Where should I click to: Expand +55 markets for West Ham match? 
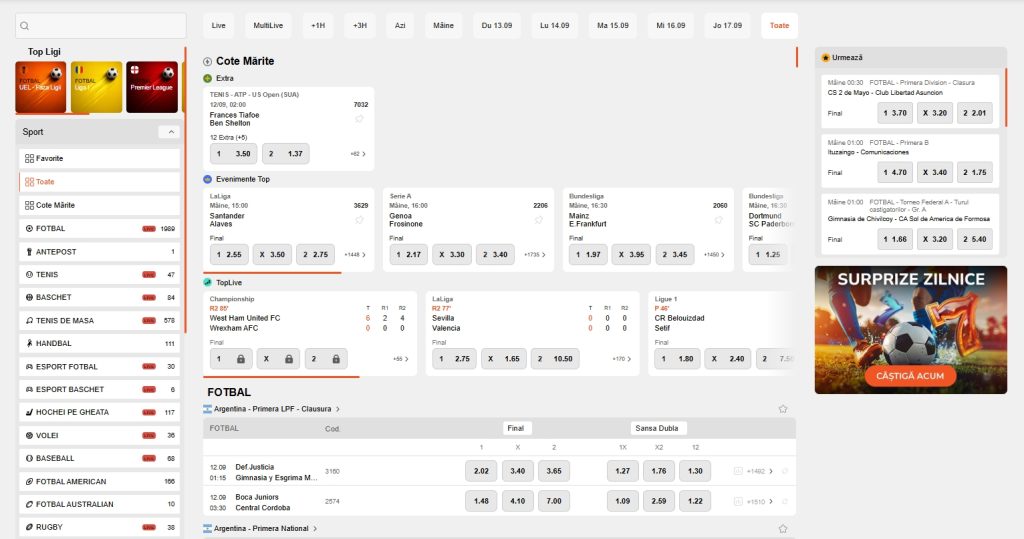pos(401,359)
